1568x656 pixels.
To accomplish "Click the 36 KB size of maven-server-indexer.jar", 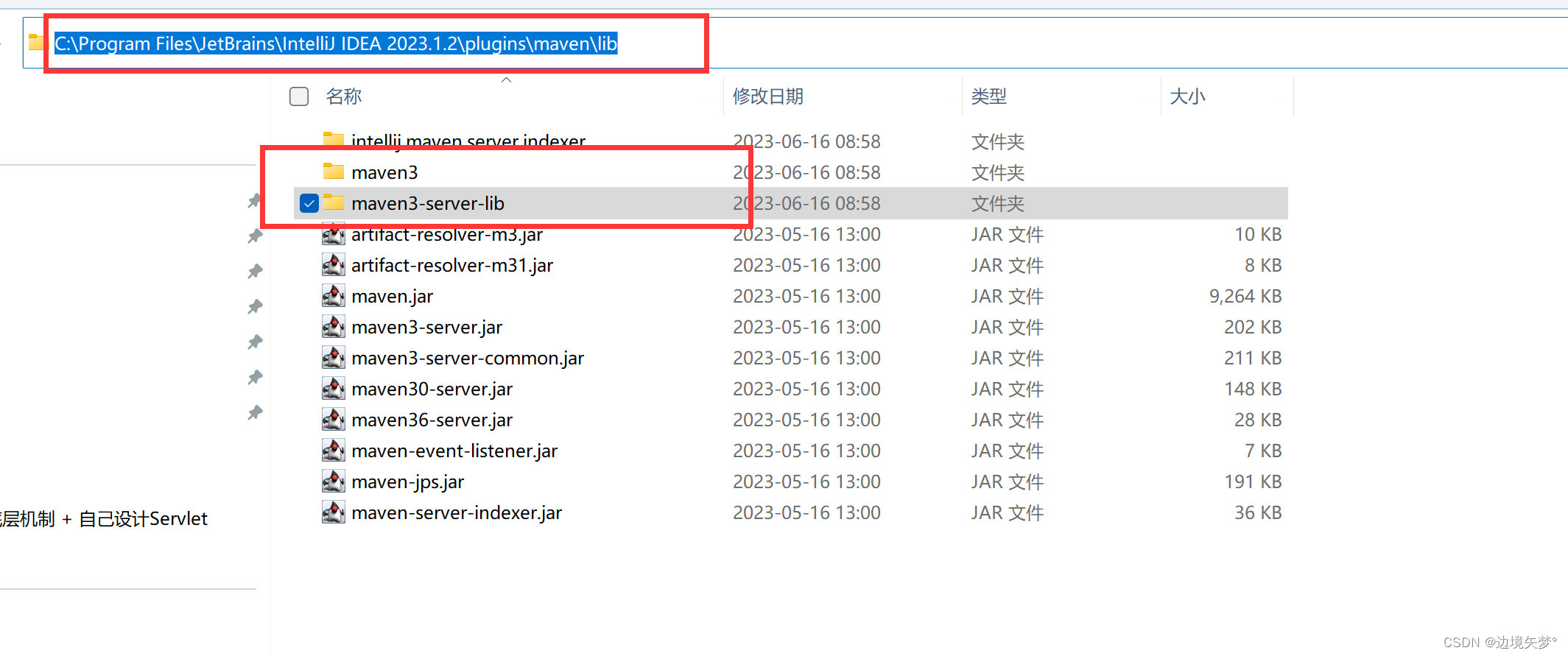I will click(1258, 512).
